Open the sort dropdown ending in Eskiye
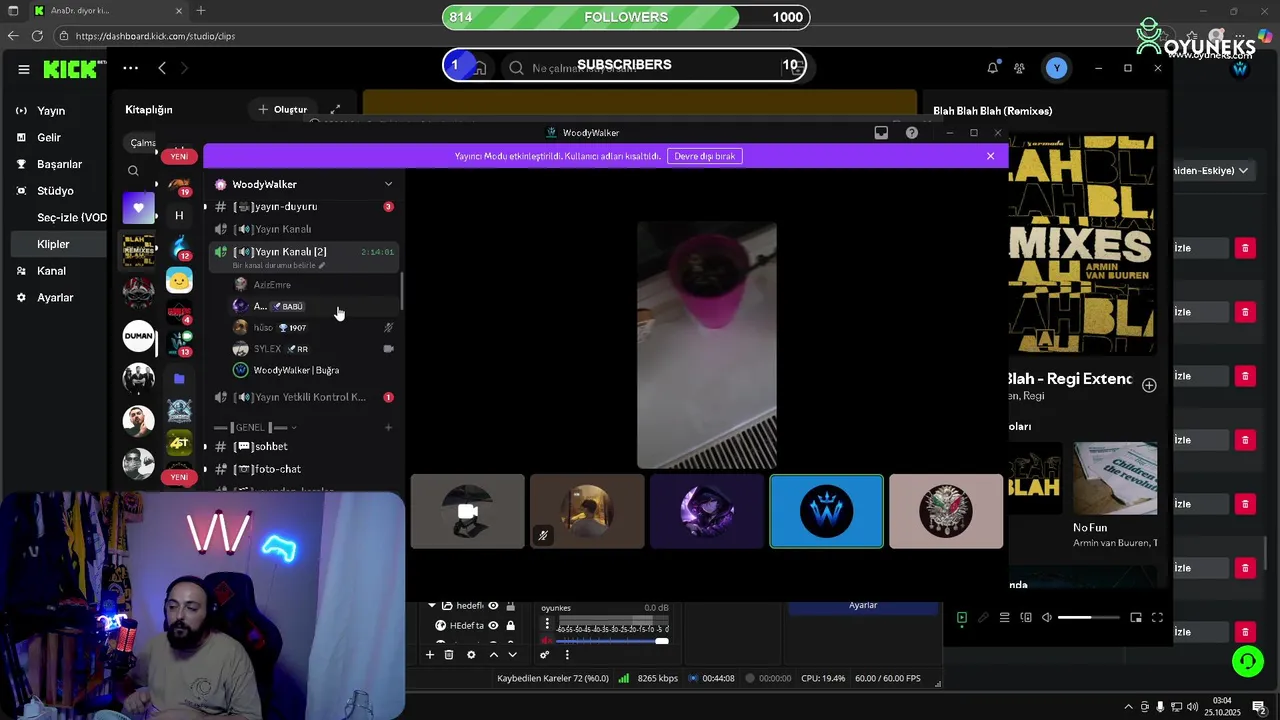Screen dimensions: 1280x720 point(1213,171)
